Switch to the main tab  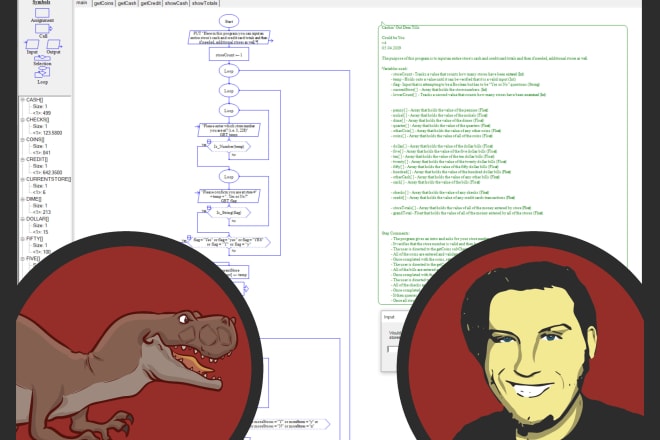82,3
